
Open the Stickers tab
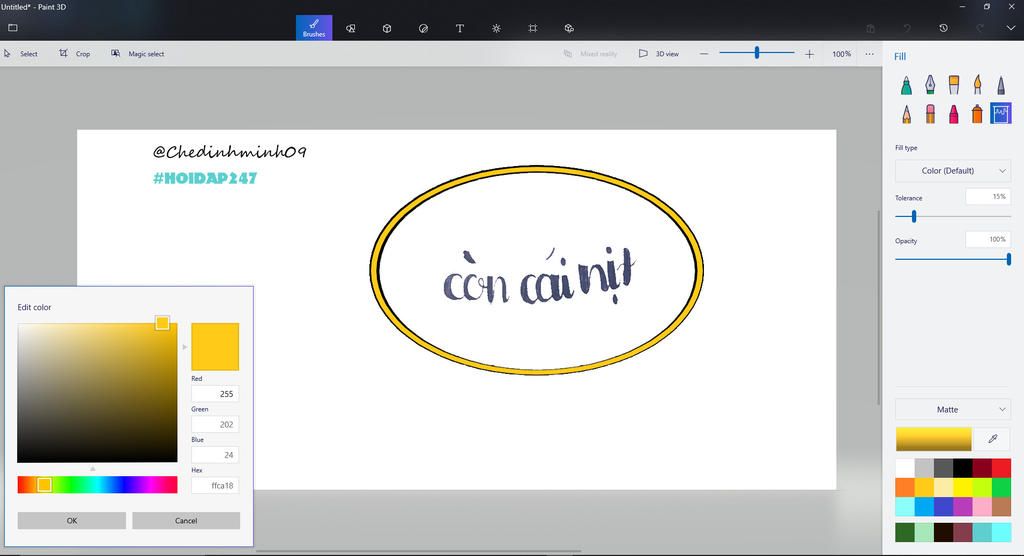[x=423, y=28]
